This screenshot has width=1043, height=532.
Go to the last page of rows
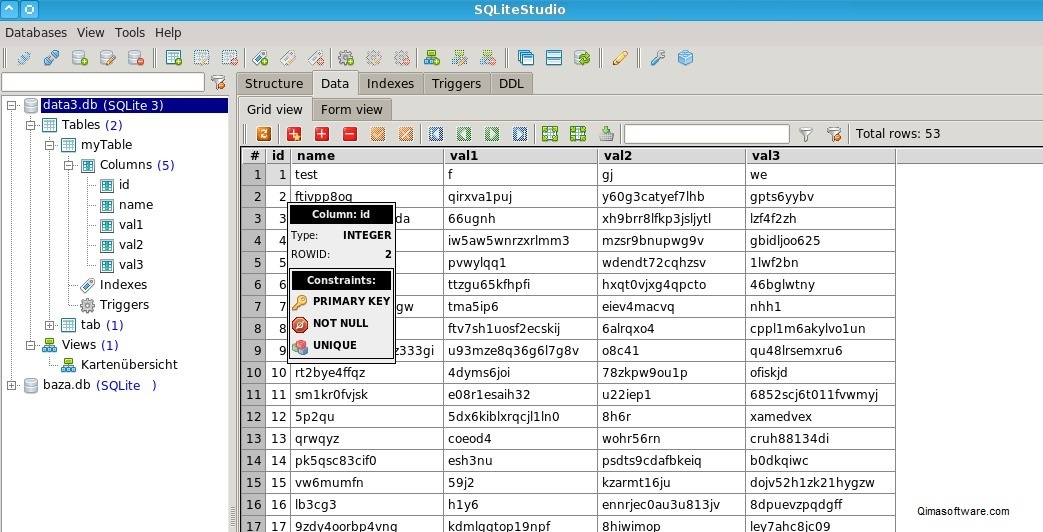(x=520, y=134)
